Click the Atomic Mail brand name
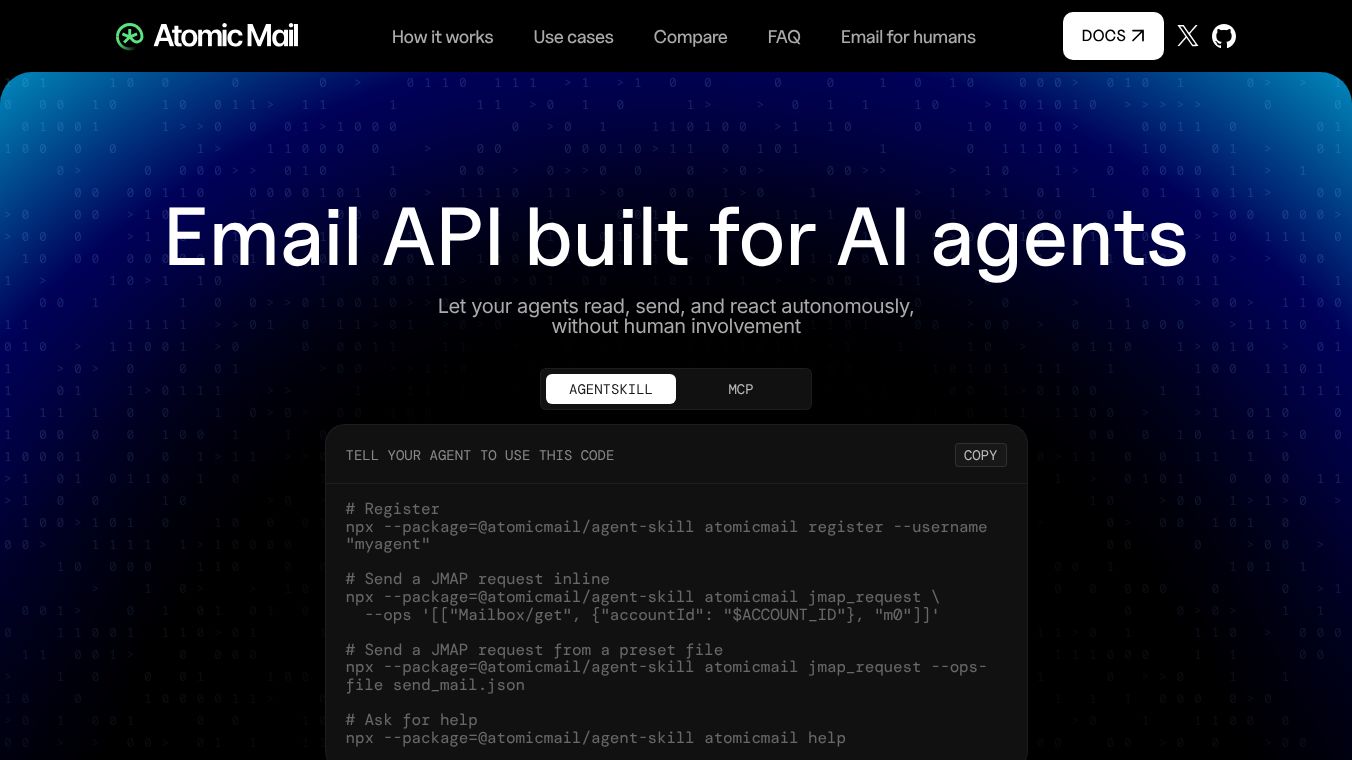 click(226, 36)
